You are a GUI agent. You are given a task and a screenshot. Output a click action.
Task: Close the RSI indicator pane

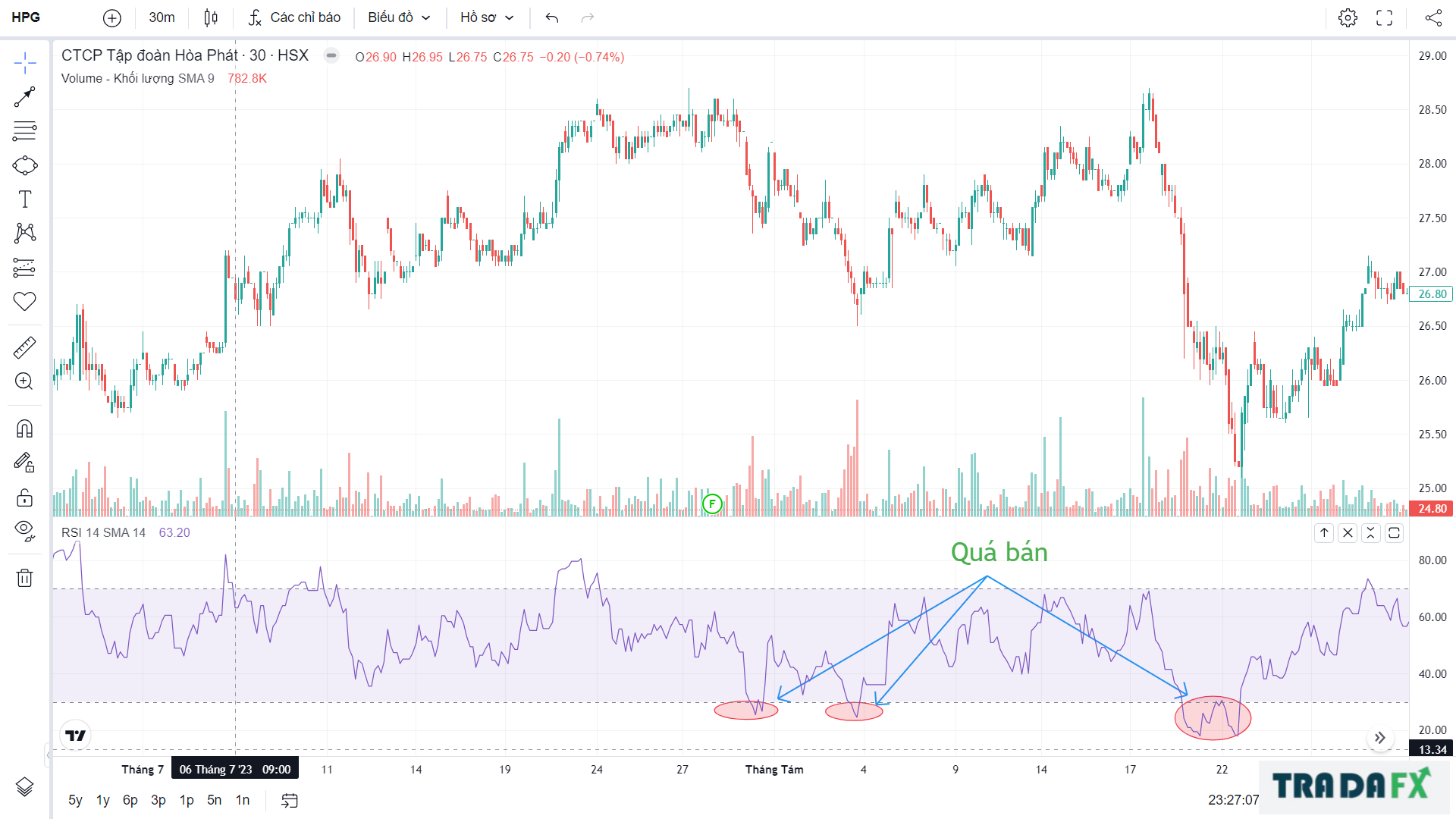[x=1348, y=533]
